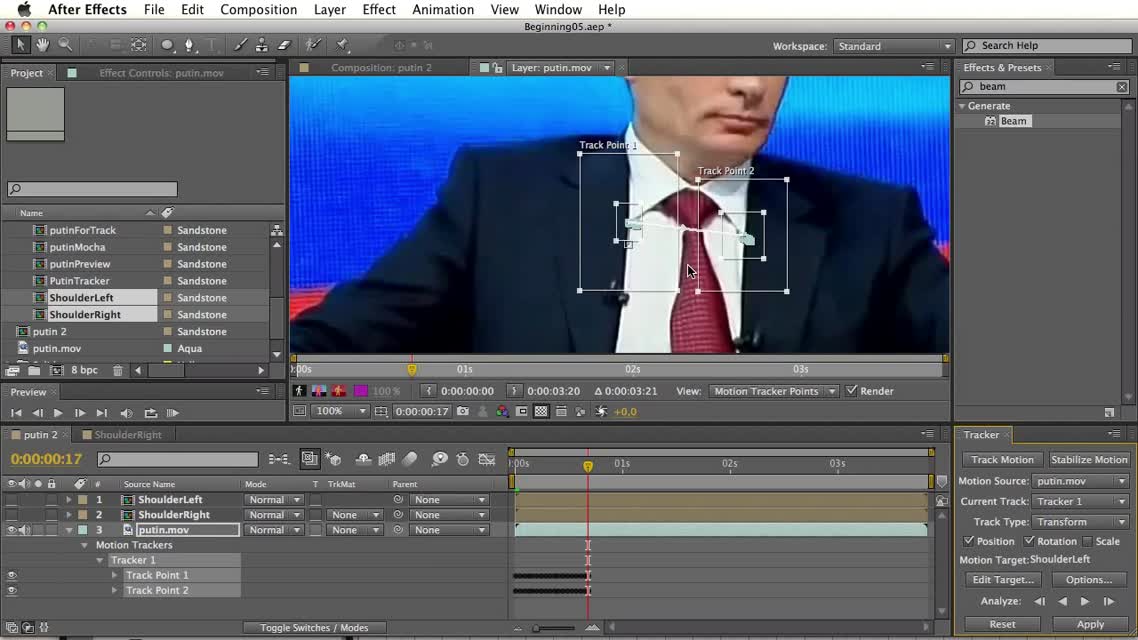Expand Track Point 1 properties
1138x640 pixels.
[x=114, y=575]
